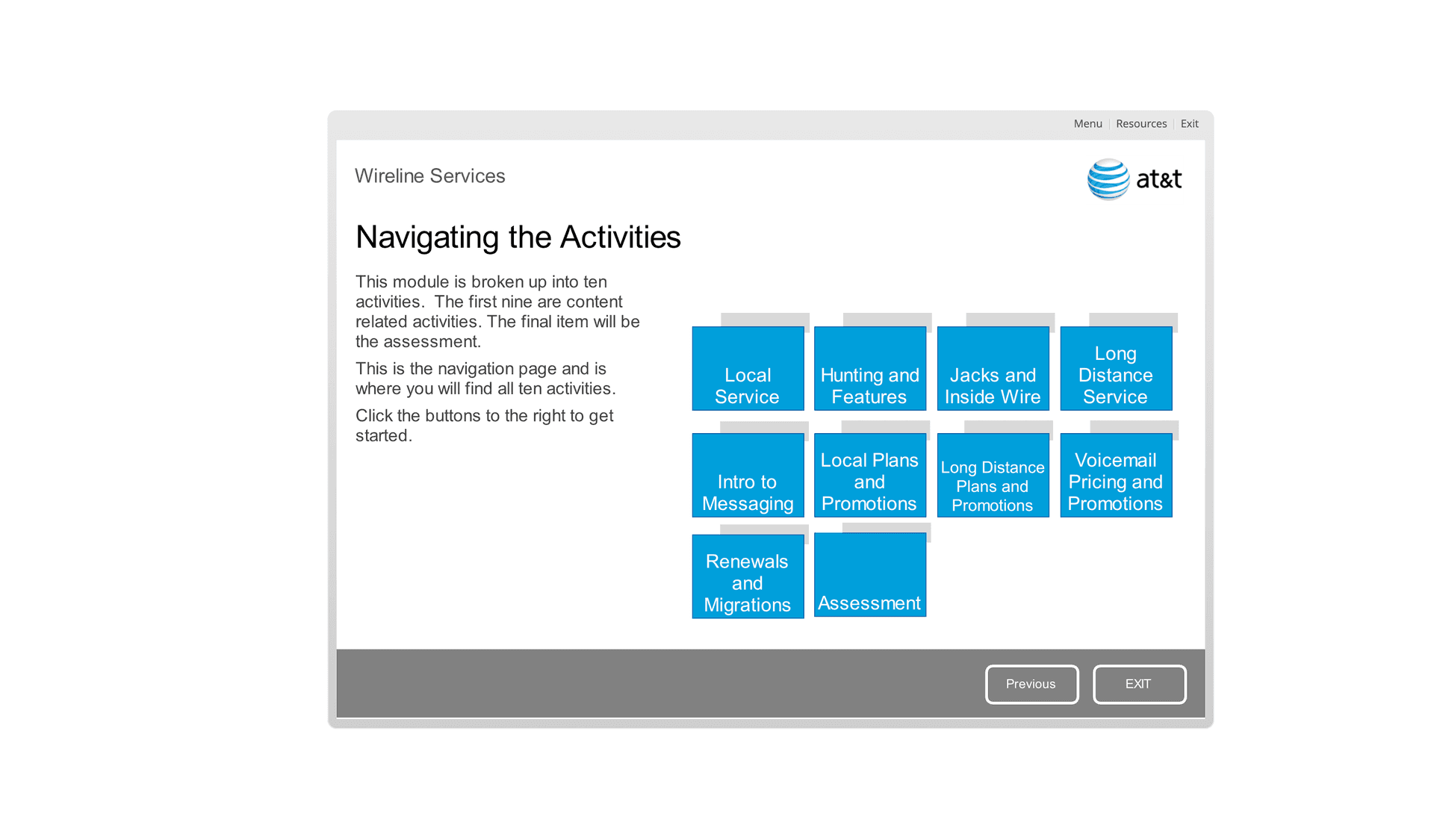This screenshot has width=1434, height=840.
Task: Select the Resources menu item
Action: (x=1142, y=124)
